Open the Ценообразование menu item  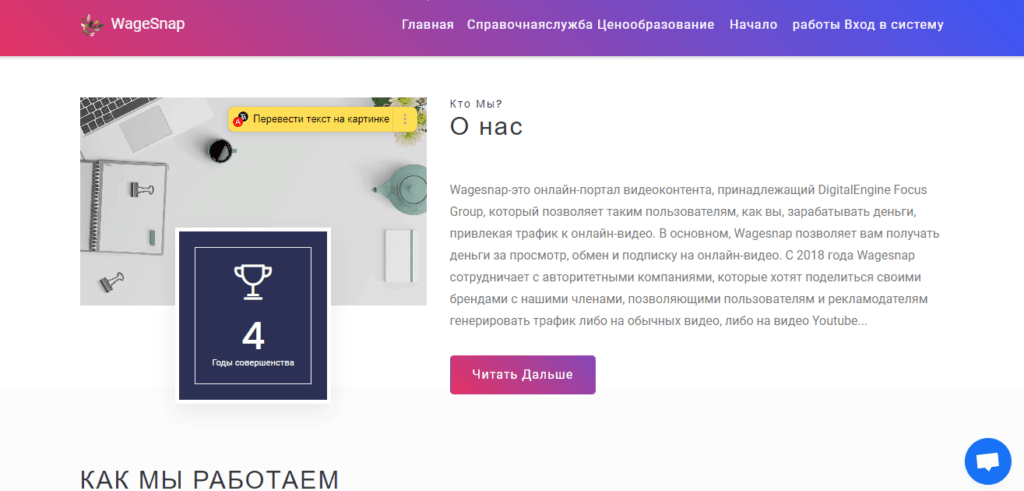tap(656, 25)
